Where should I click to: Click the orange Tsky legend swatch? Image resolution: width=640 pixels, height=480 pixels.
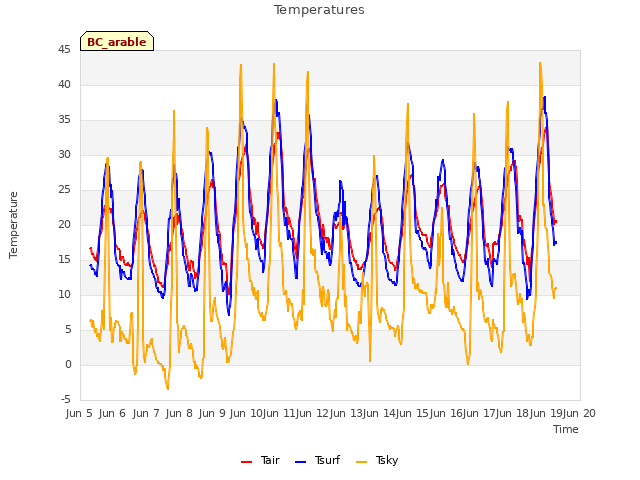(x=361, y=462)
